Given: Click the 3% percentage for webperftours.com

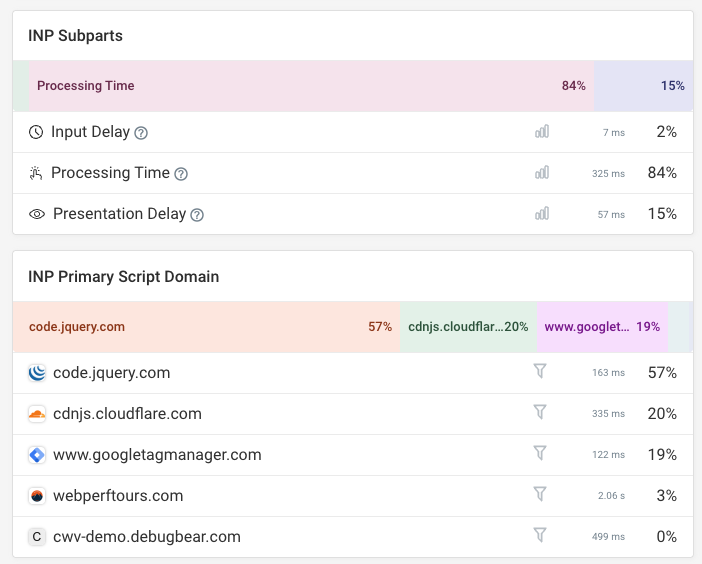Looking at the screenshot, I should tap(667, 496).
